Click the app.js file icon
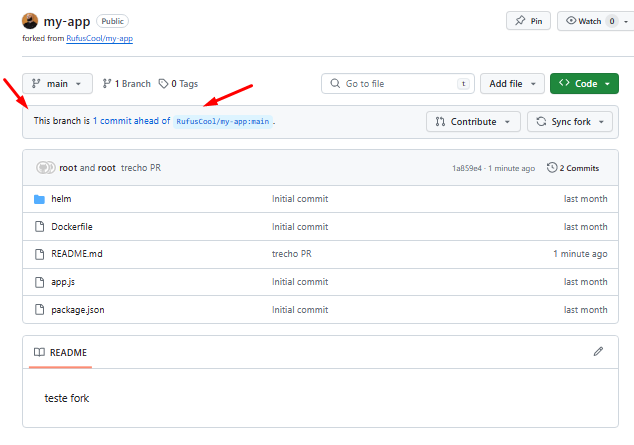 39,282
